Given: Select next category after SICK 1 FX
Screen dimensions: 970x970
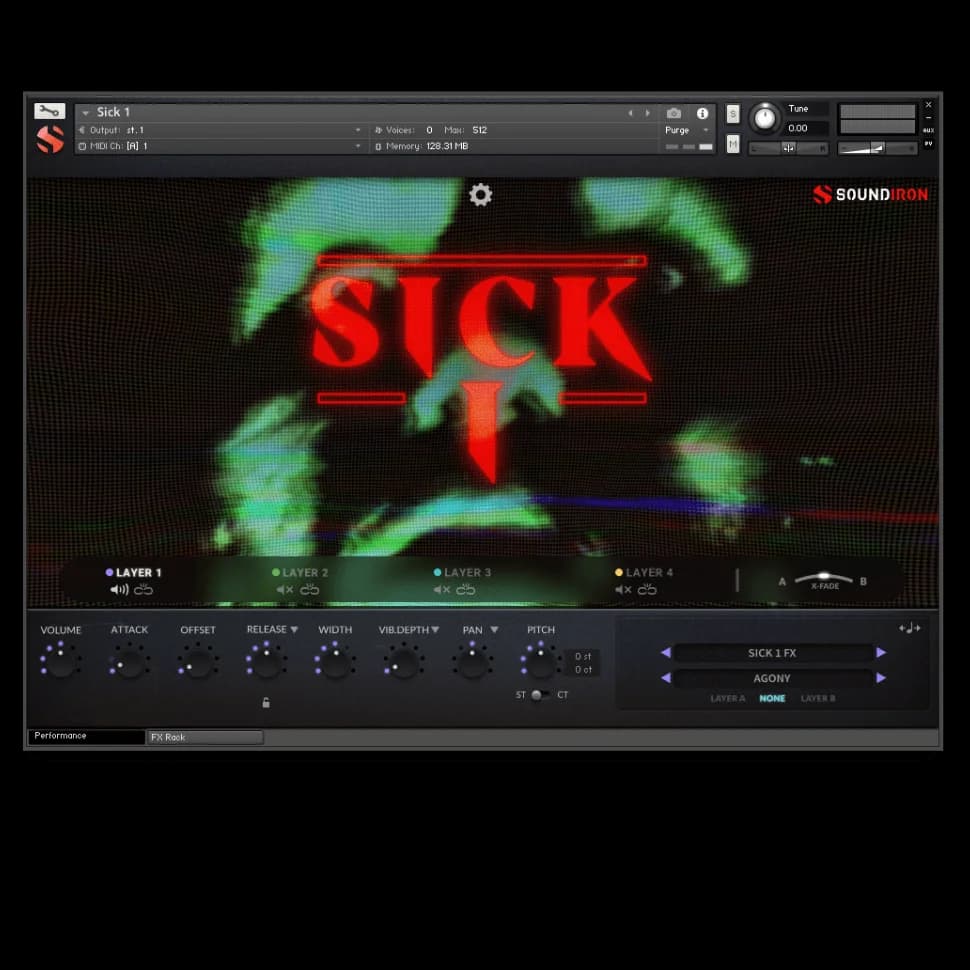Looking at the screenshot, I should point(881,653).
